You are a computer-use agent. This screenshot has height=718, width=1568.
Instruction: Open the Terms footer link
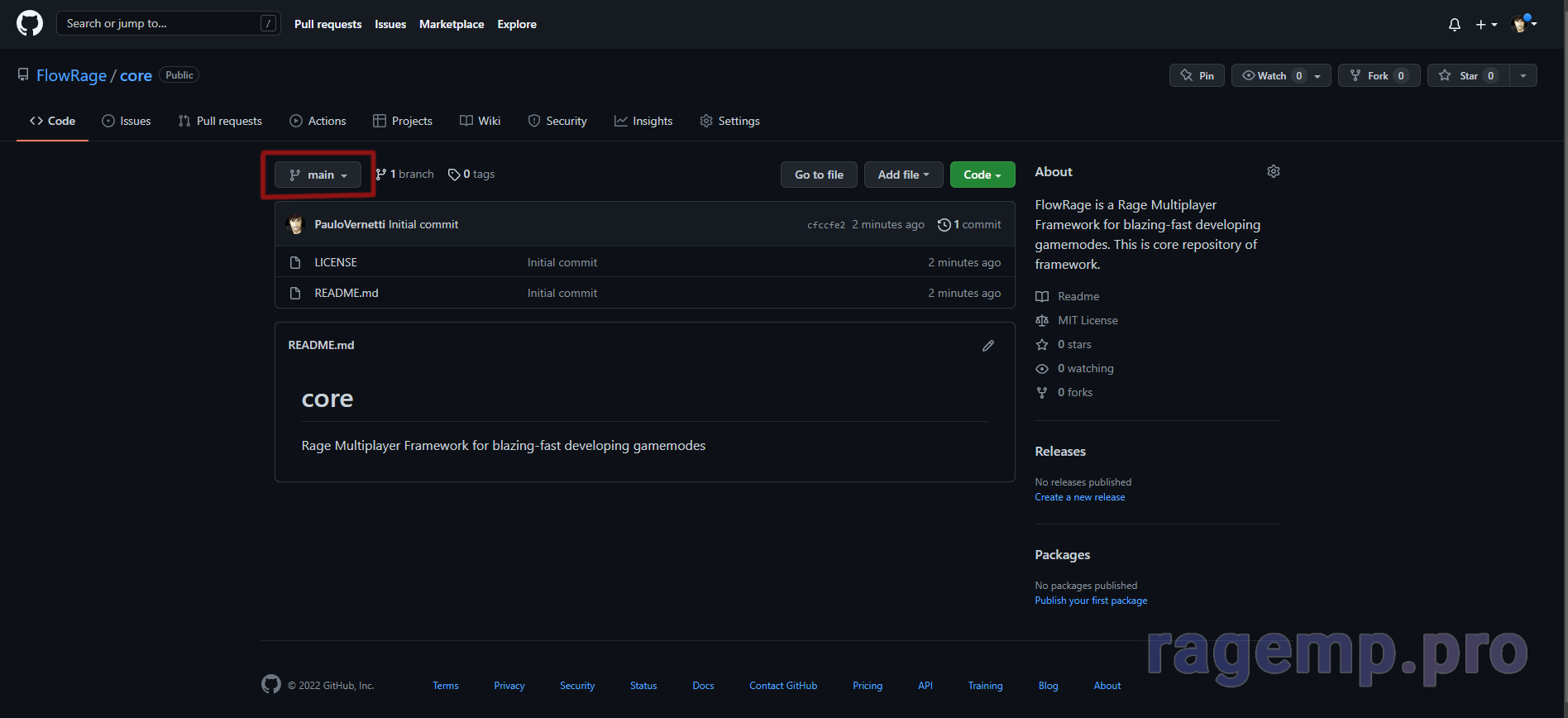(446, 686)
